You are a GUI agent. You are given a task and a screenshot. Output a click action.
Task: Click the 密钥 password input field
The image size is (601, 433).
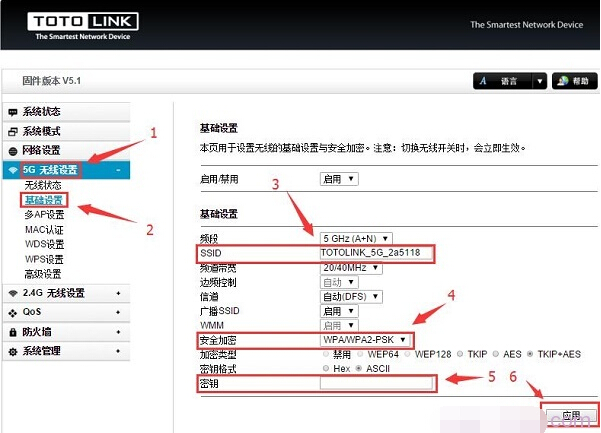tap(377, 383)
